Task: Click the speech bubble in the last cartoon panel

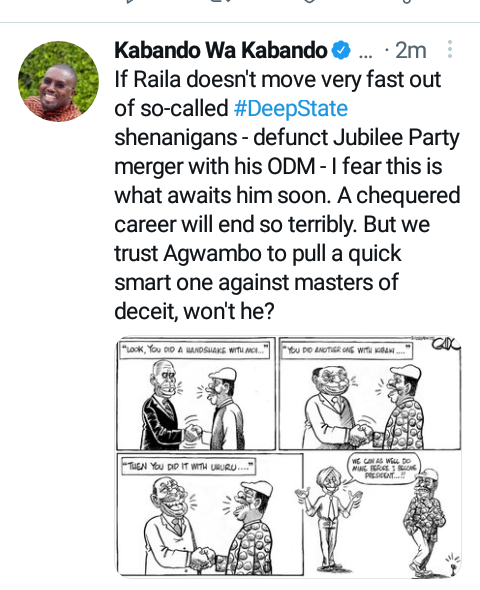Action: pos(384,468)
